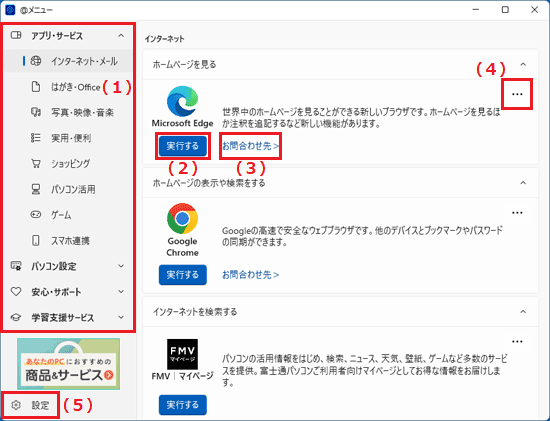Maximize the @メニュー window
This screenshot has height=421, width=550.
pyautogui.click(x=505, y=9)
